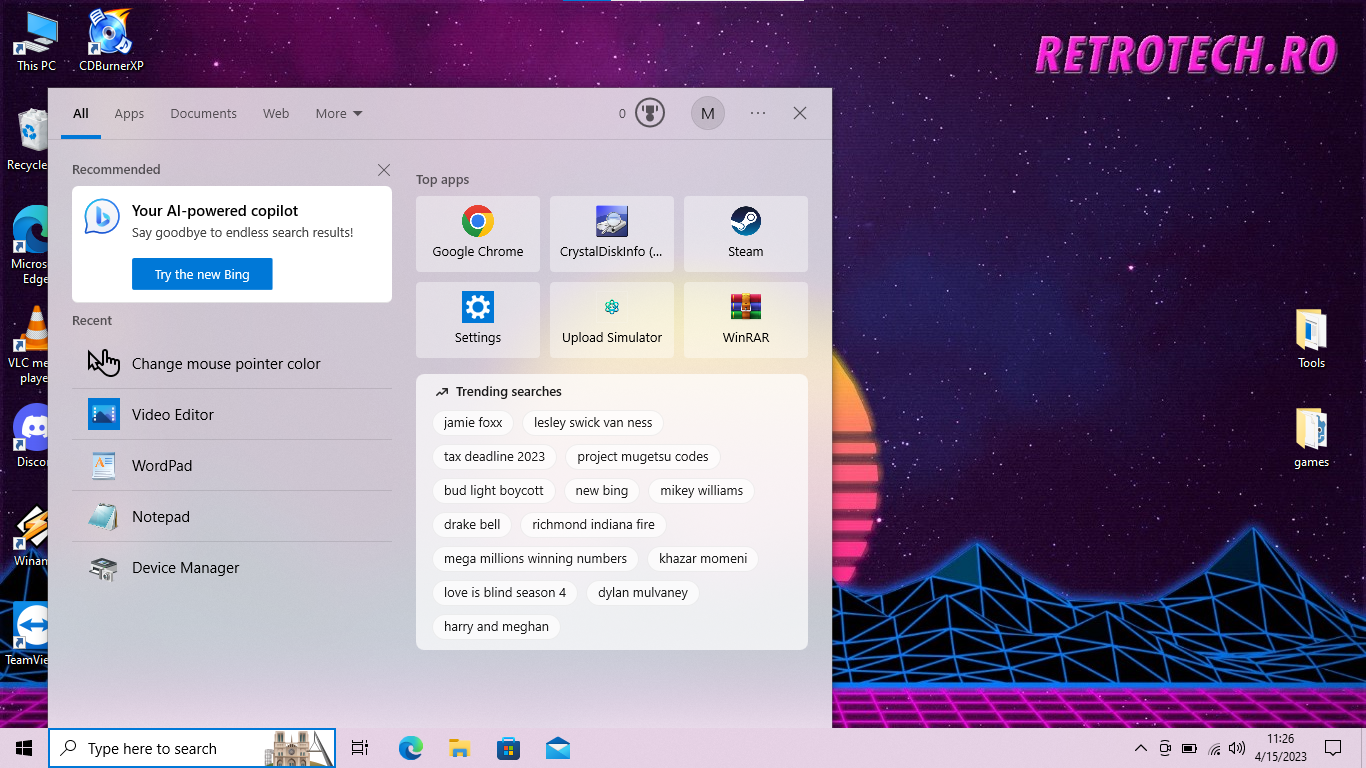Select This PC desktop icon

coord(36,41)
